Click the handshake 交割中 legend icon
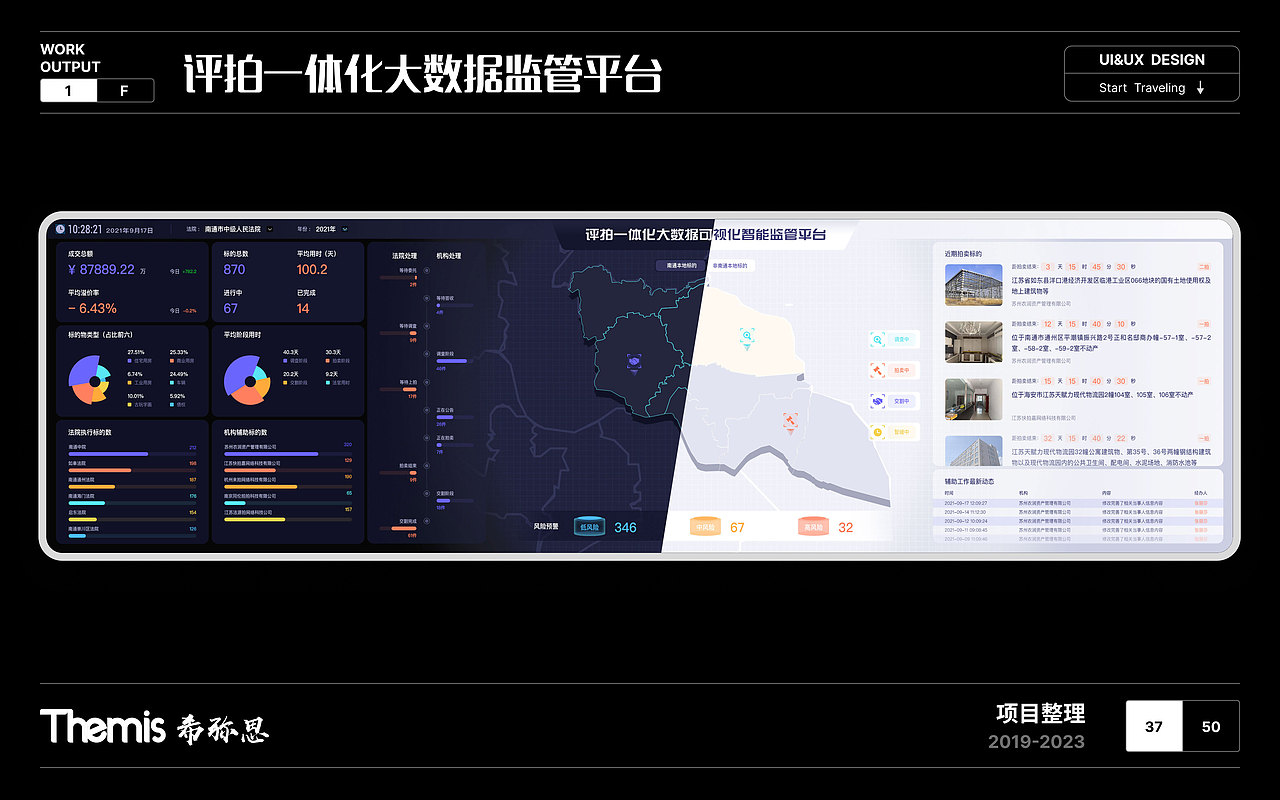The height and width of the screenshot is (800, 1280). (x=877, y=400)
